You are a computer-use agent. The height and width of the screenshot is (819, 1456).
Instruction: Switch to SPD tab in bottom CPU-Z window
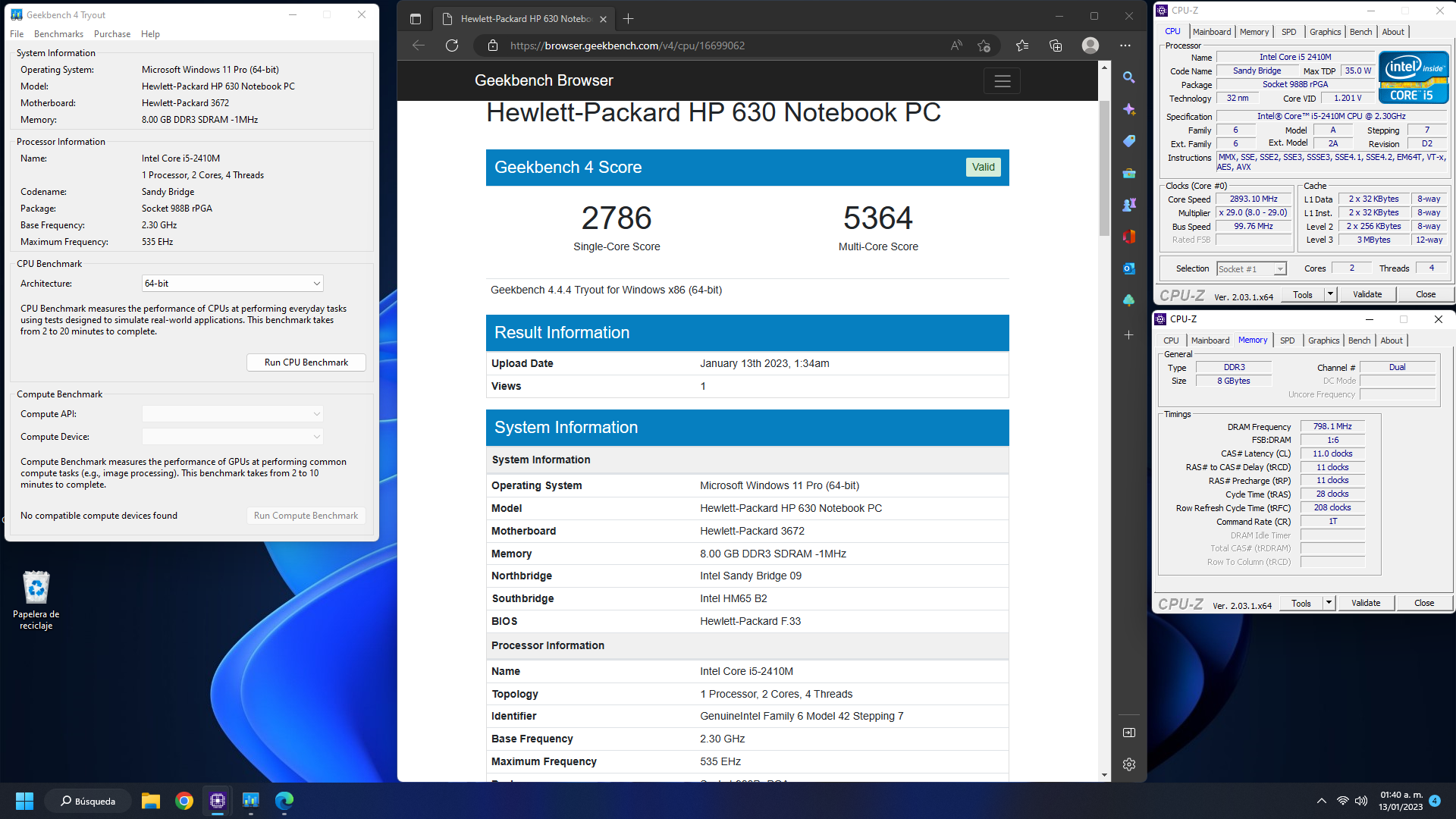click(x=1288, y=340)
